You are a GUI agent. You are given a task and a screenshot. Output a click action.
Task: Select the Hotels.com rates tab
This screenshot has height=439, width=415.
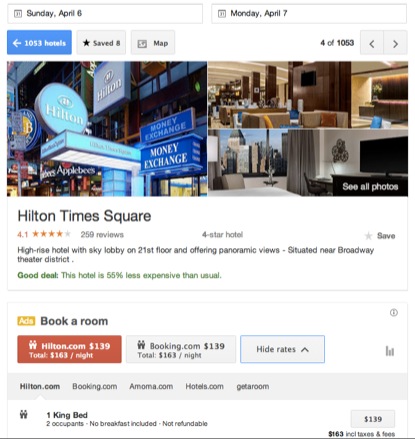[x=204, y=386]
